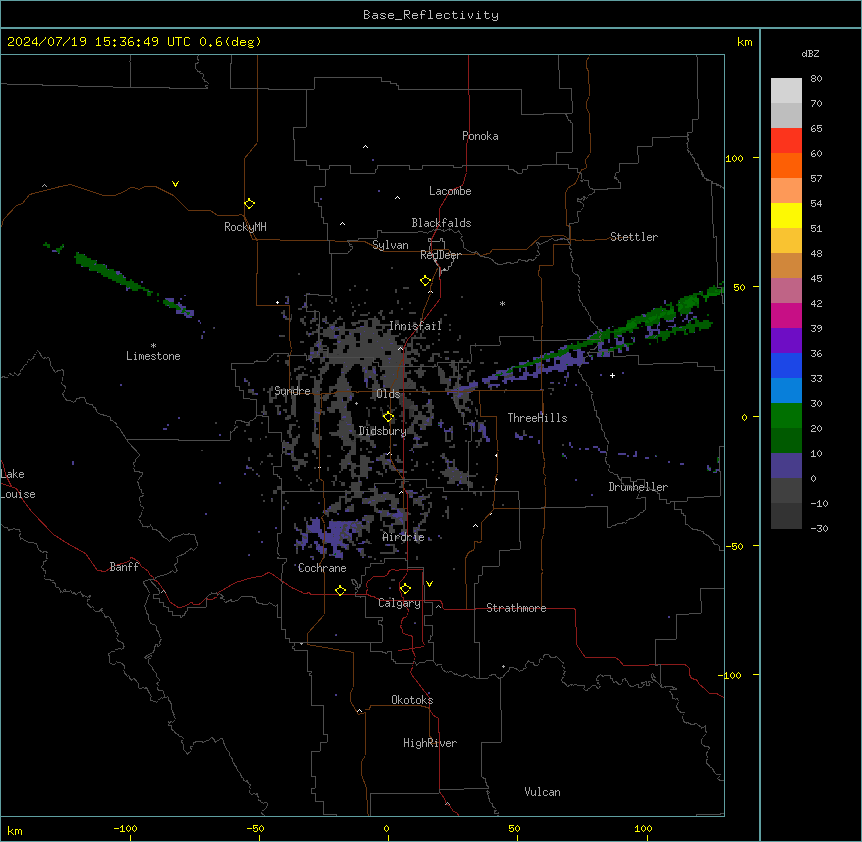Click the Blackfalds city label
The height and width of the screenshot is (842, 862).
click(x=441, y=223)
